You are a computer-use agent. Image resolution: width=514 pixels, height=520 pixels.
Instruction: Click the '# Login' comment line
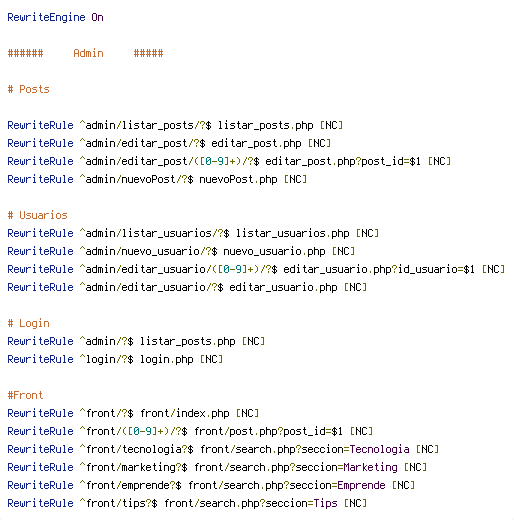(28, 323)
